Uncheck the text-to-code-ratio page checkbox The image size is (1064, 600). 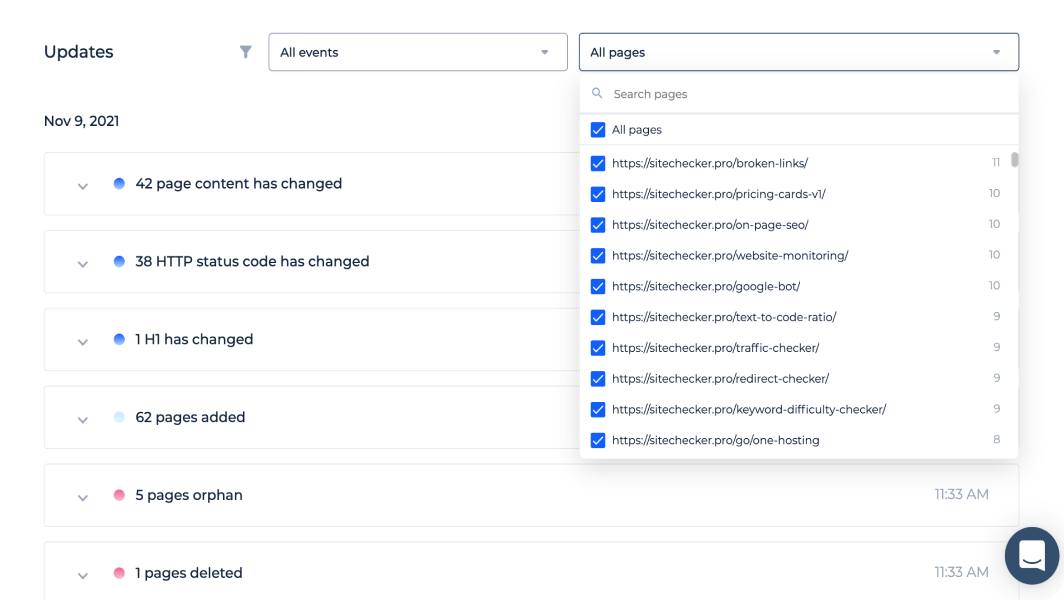[598, 317]
